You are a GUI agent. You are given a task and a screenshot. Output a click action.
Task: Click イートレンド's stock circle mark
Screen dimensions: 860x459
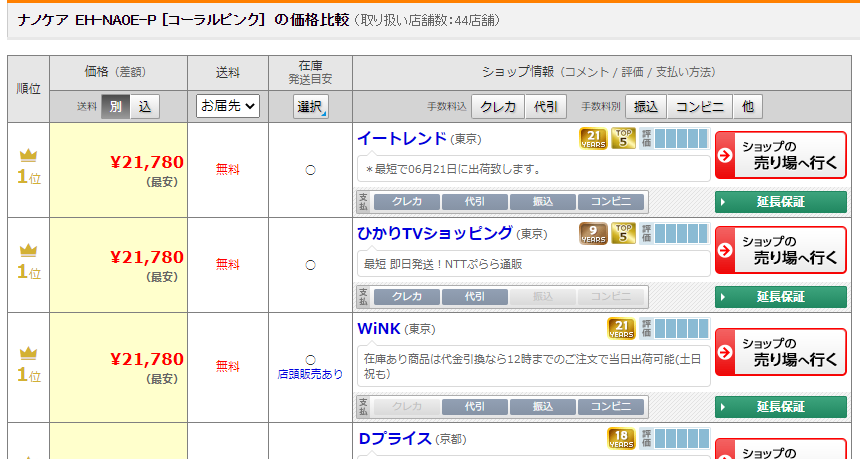click(310, 171)
